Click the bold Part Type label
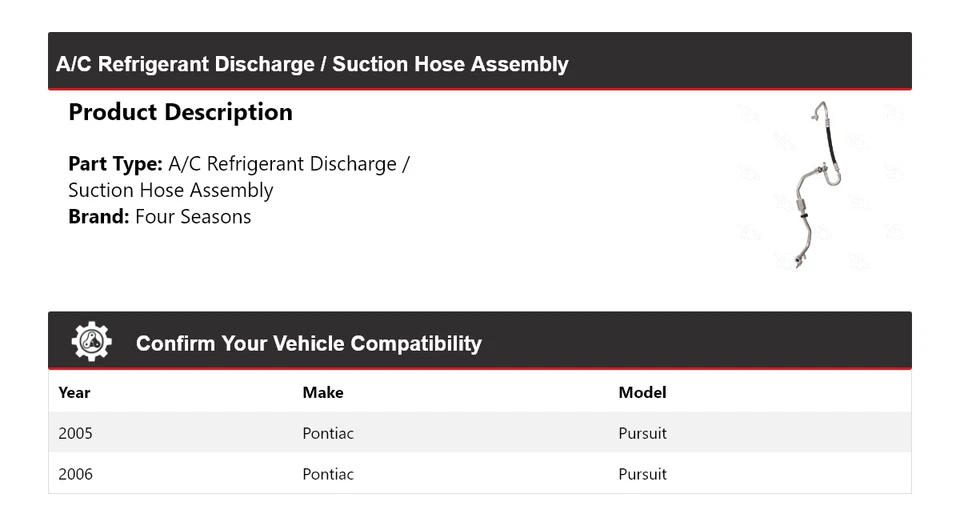 coord(115,164)
